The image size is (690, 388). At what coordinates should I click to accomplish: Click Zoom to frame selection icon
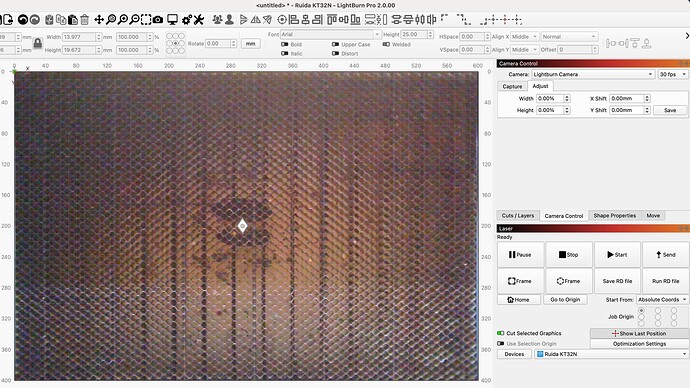(x=146, y=20)
